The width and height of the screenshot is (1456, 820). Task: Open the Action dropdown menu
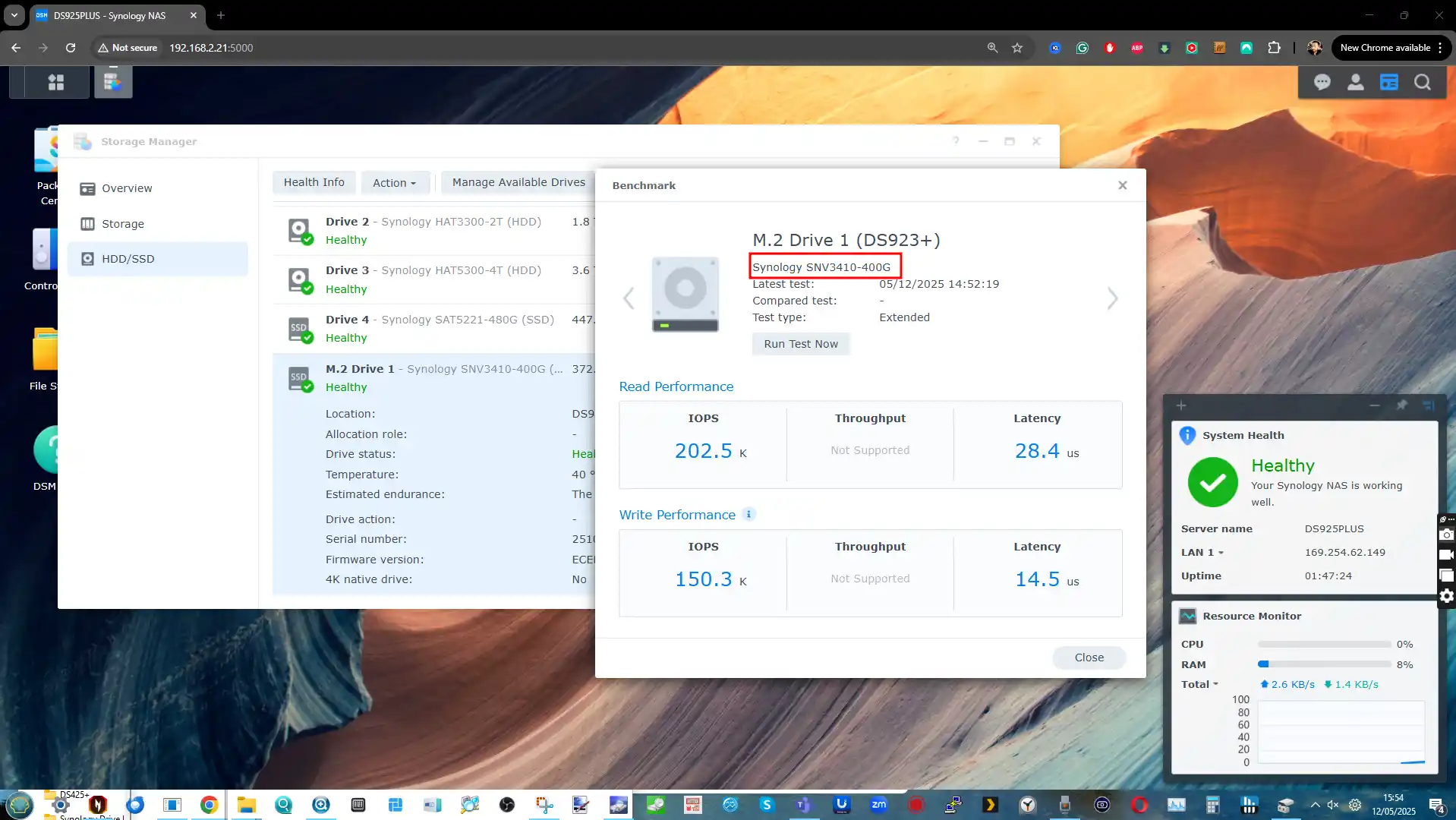pos(394,183)
